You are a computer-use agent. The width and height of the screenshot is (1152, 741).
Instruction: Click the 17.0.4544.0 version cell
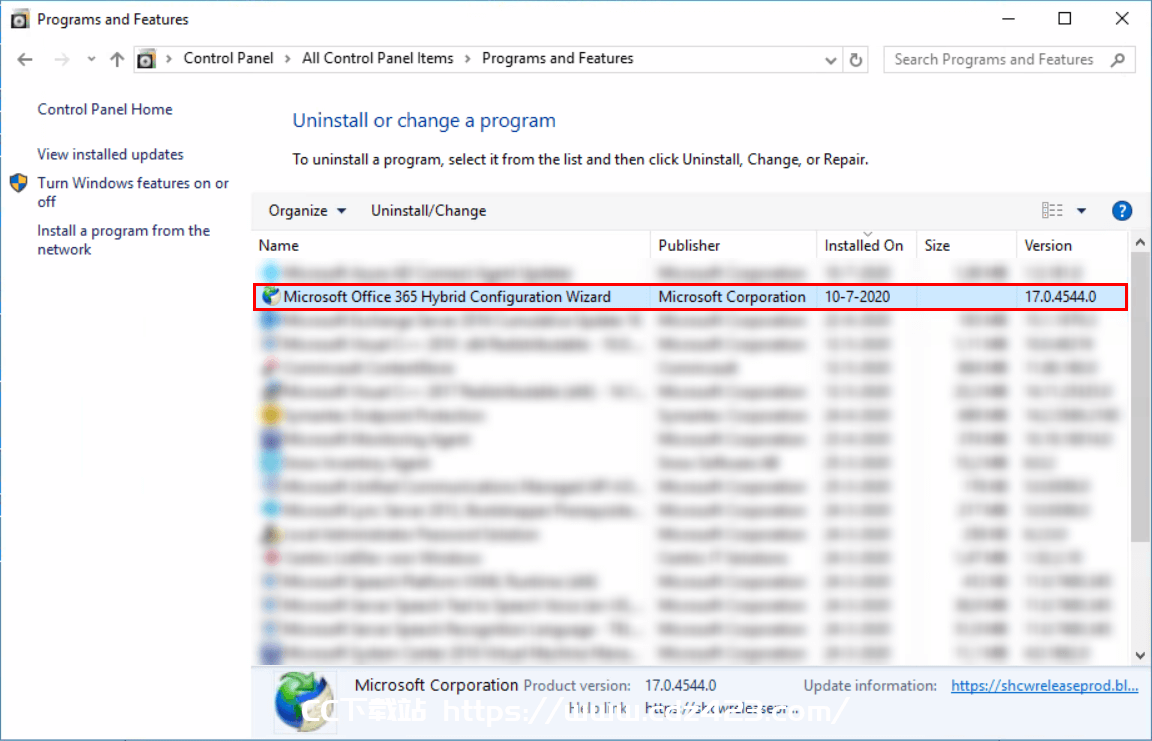(x=1060, y=297)
